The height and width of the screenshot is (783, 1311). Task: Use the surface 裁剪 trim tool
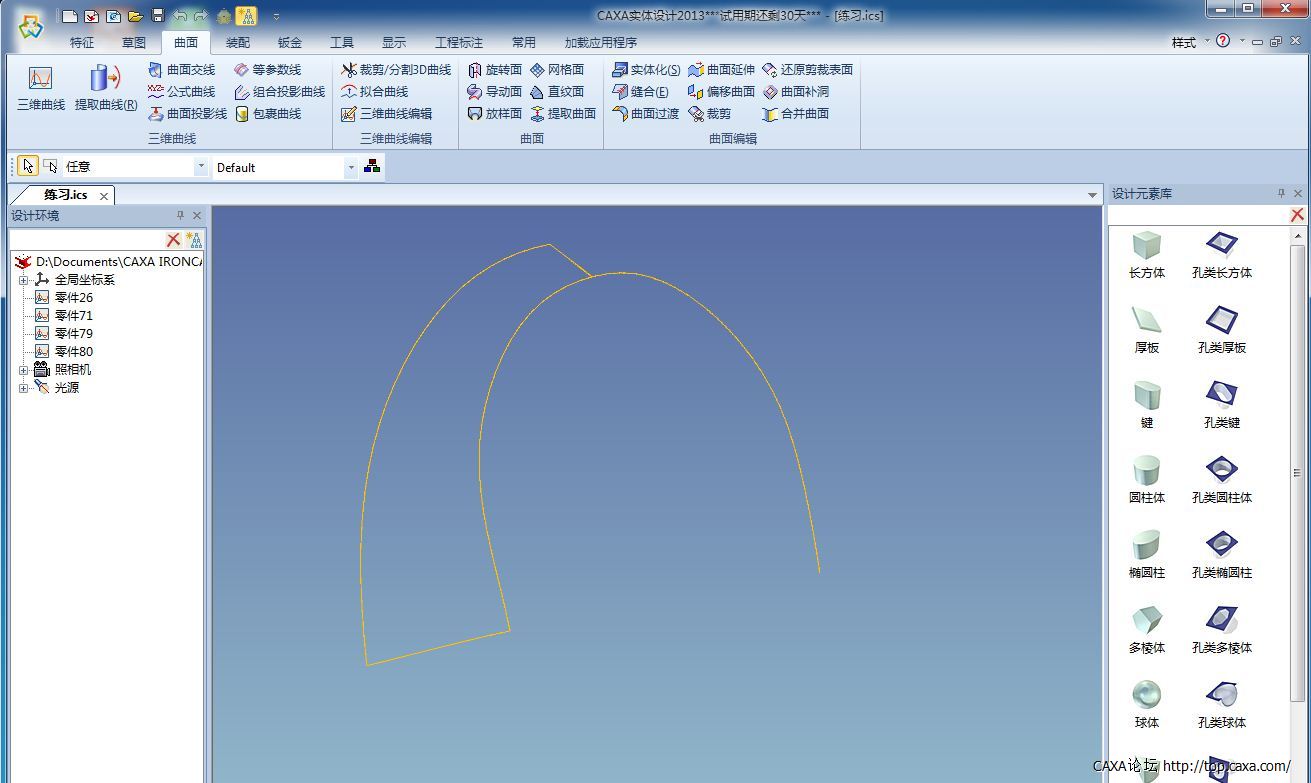(709, 114)
